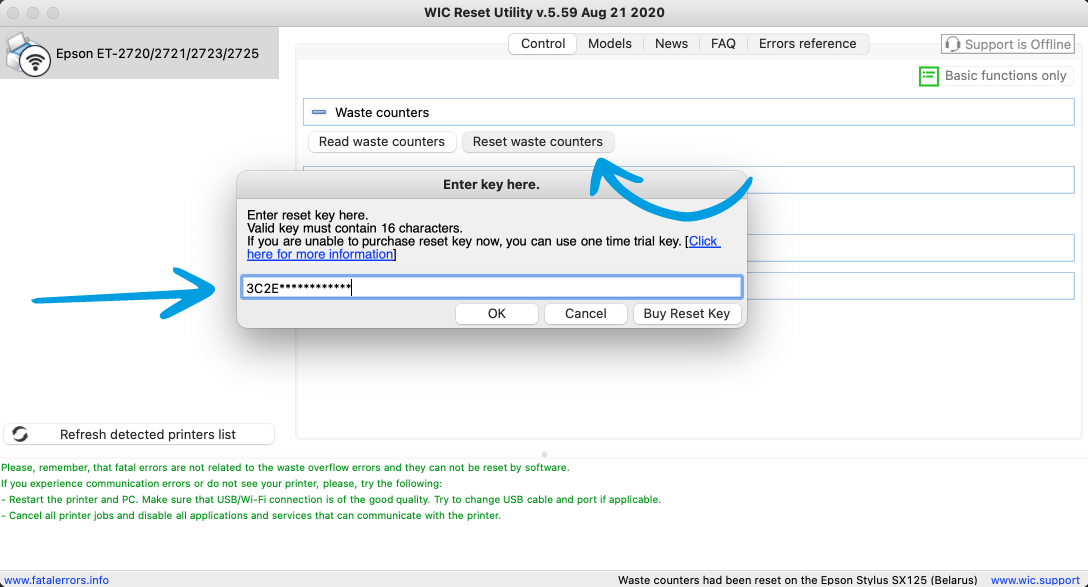Click Reset waste counters button

click(538, 142)
